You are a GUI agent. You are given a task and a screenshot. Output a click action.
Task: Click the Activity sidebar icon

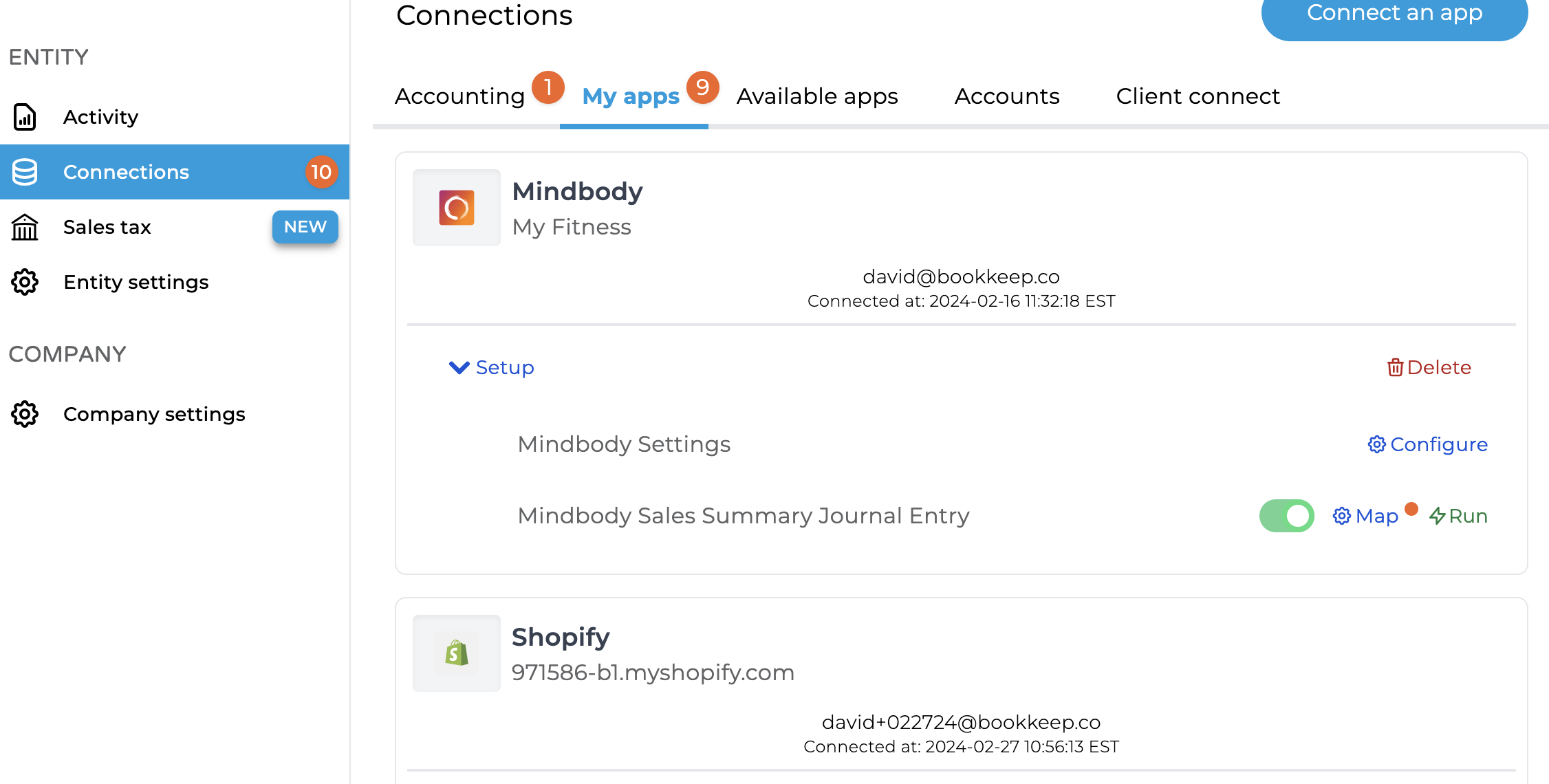click(x=24, y=118)
